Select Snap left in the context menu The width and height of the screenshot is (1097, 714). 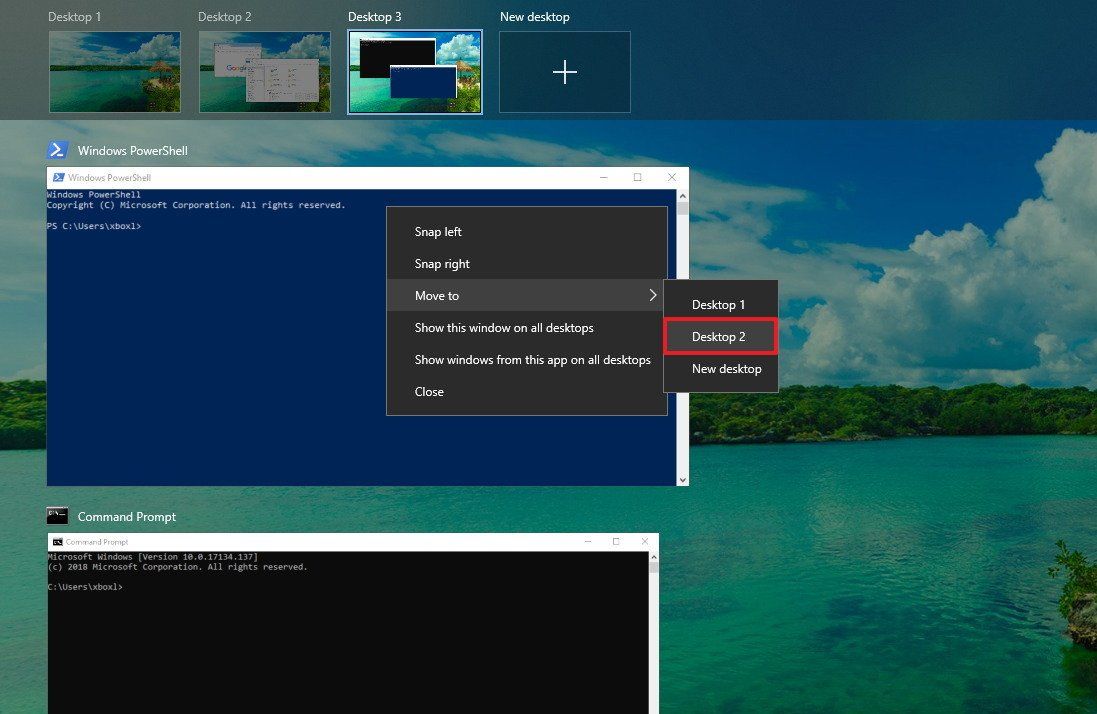(526, 231)
